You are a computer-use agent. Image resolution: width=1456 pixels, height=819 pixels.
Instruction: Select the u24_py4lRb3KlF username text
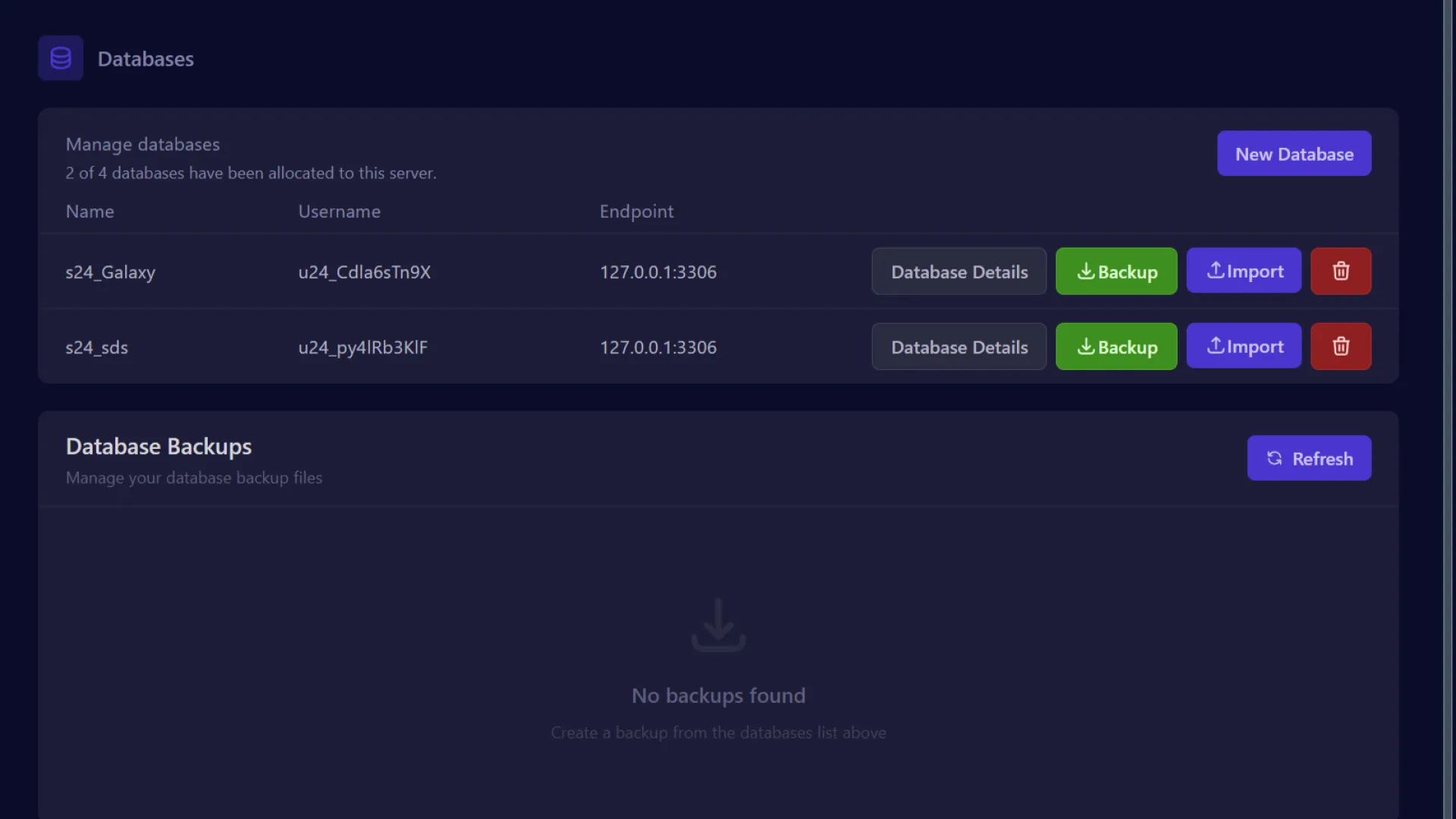coord(362,347)
